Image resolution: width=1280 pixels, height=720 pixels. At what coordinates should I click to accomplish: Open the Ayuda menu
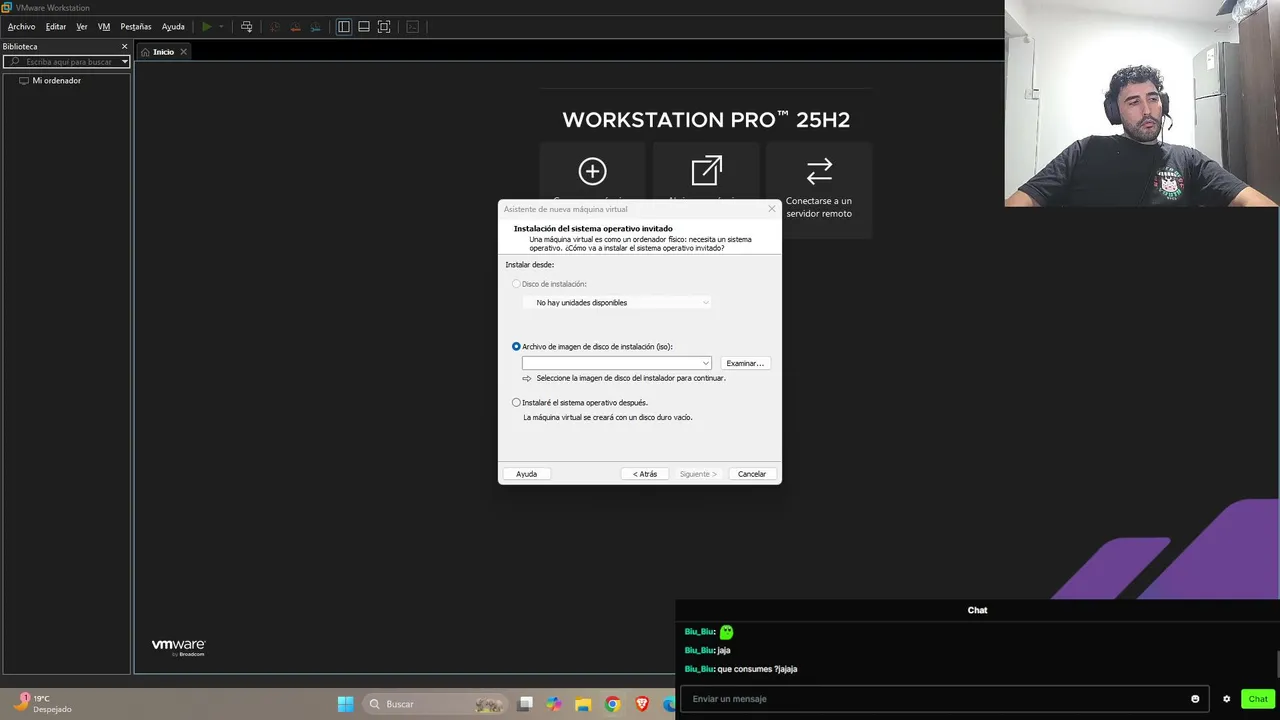173,27
